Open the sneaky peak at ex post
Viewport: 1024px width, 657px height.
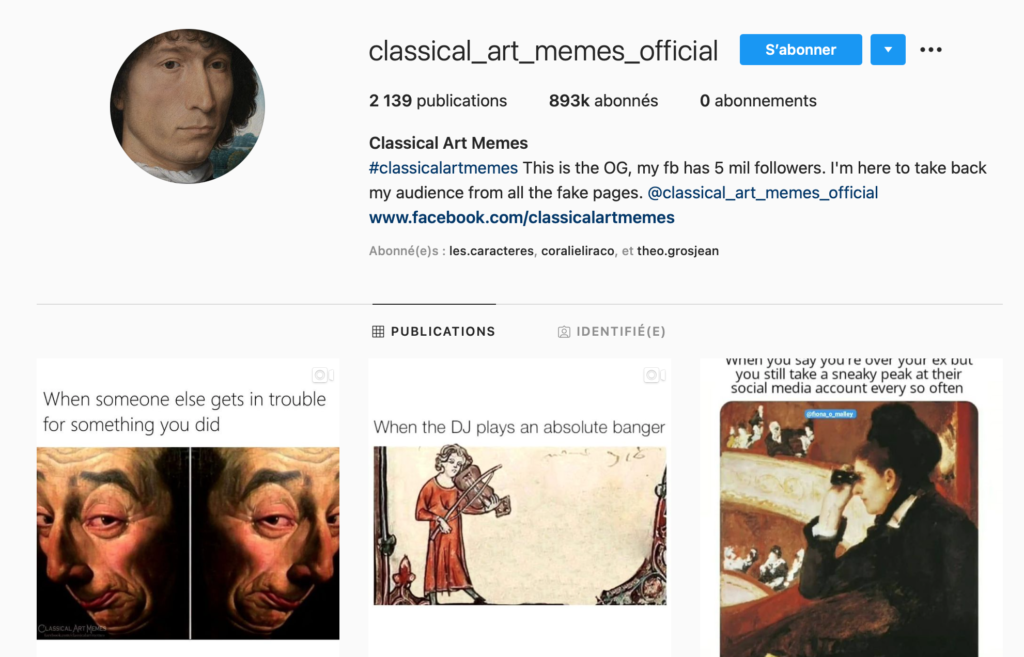pos(851,507)
